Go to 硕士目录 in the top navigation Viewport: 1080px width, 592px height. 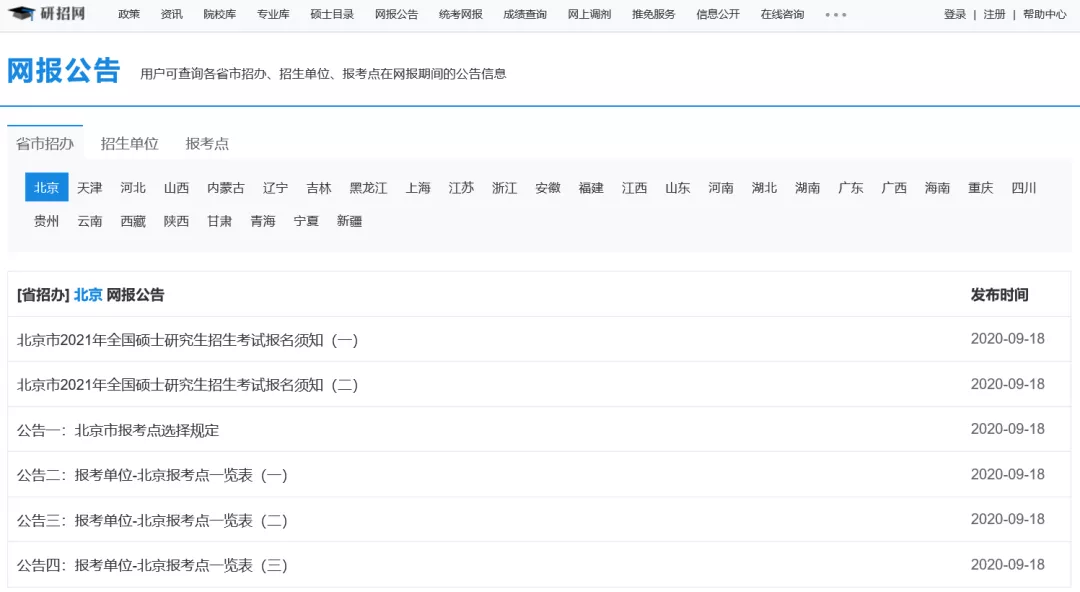tap(332, 14)
